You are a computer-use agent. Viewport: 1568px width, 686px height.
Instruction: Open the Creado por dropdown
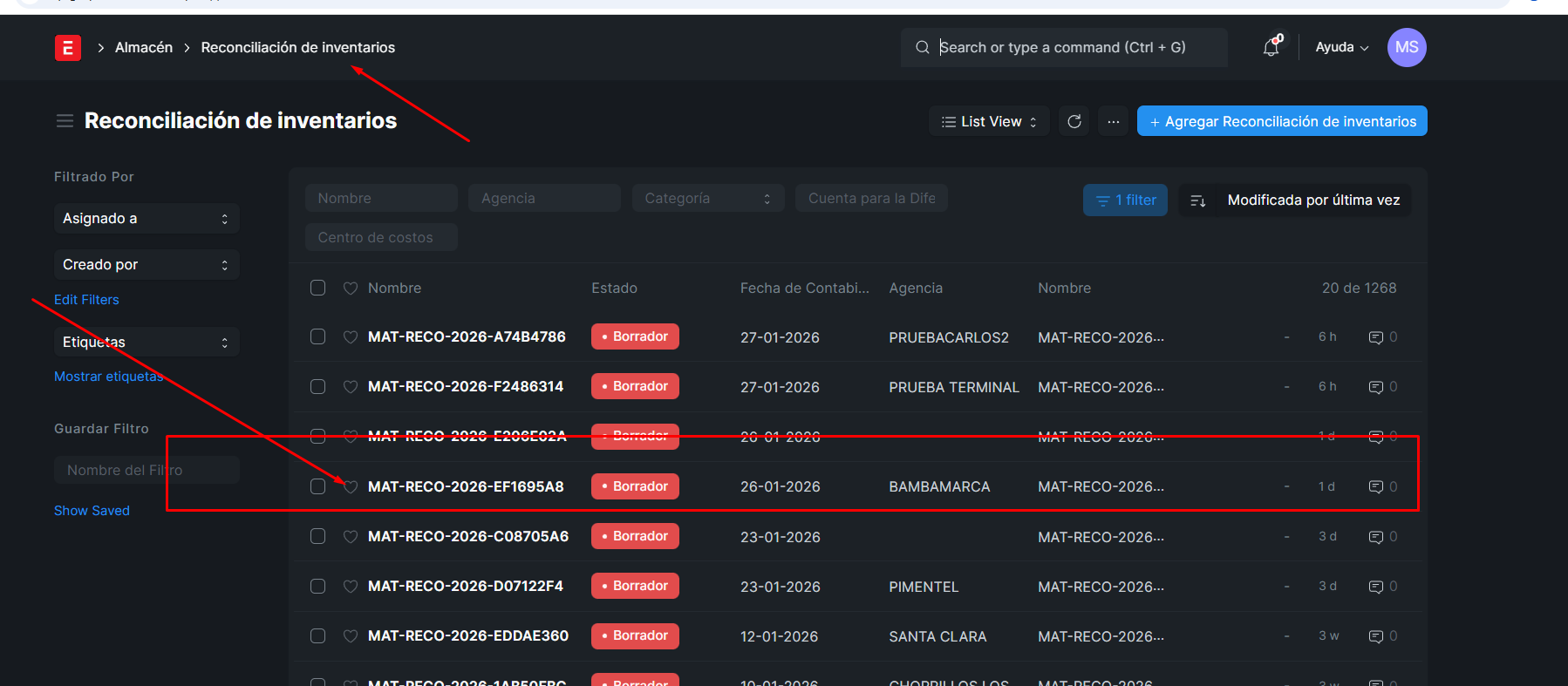click(146, 265)
